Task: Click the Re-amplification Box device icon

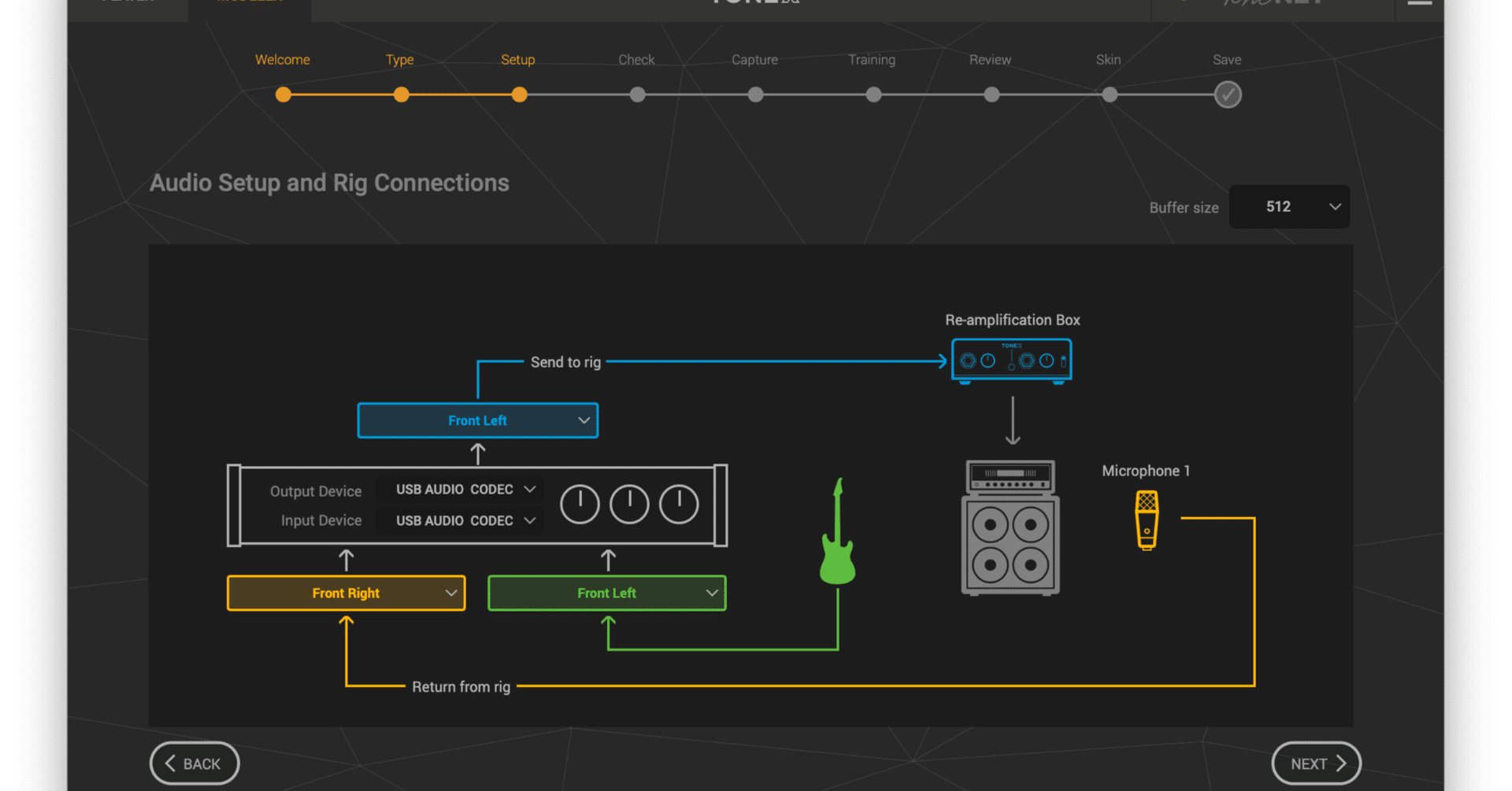Action: click(x=1011, y=360)
